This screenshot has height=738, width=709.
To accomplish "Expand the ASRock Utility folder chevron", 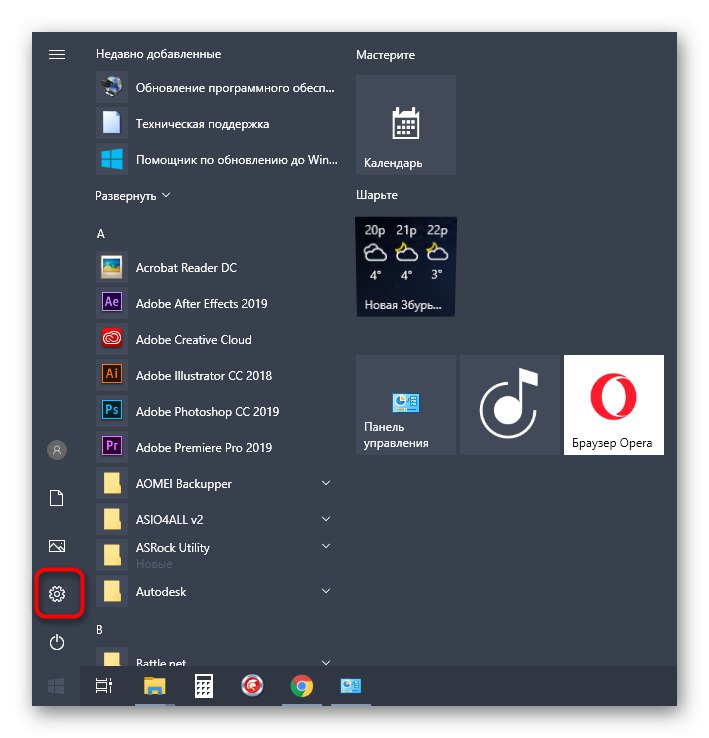I will tap(326, 546).
